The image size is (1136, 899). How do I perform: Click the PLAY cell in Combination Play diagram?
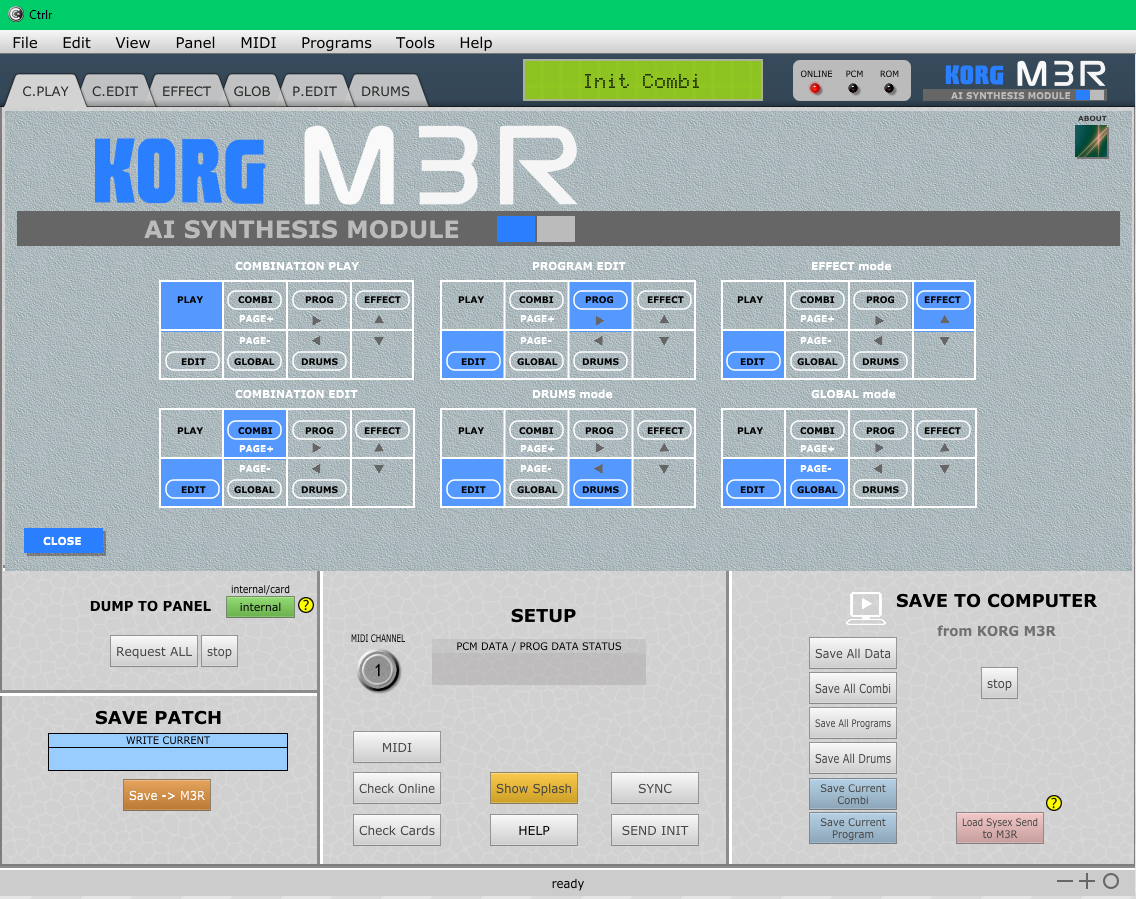point(191,305)
